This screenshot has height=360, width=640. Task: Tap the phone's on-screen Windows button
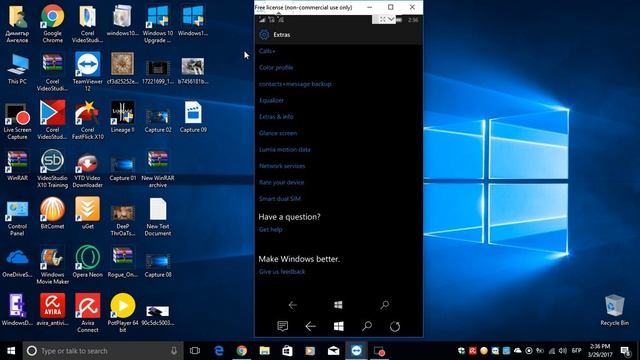(x=338, y=305)
